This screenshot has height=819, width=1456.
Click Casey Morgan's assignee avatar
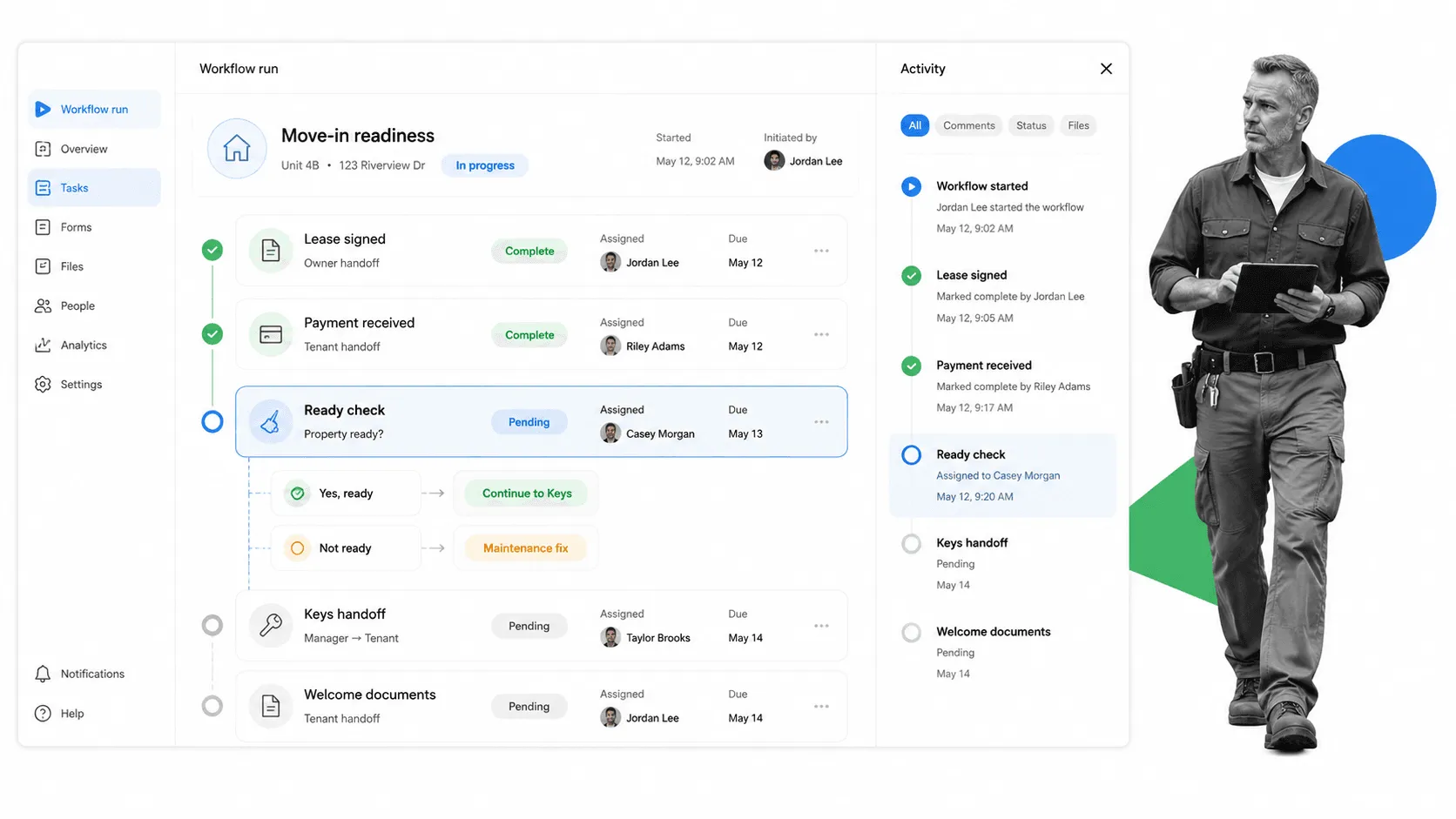[x=610, y=433]
